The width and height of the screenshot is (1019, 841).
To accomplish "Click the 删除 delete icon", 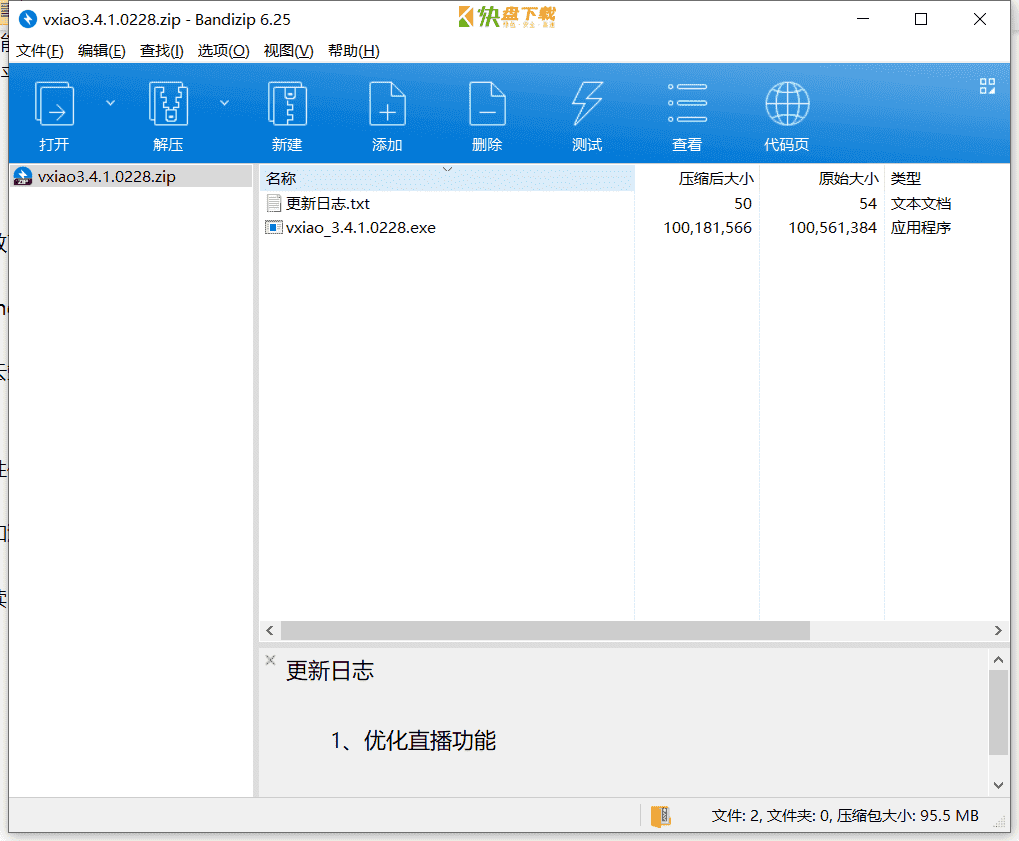I will click(x=487, y=103).
